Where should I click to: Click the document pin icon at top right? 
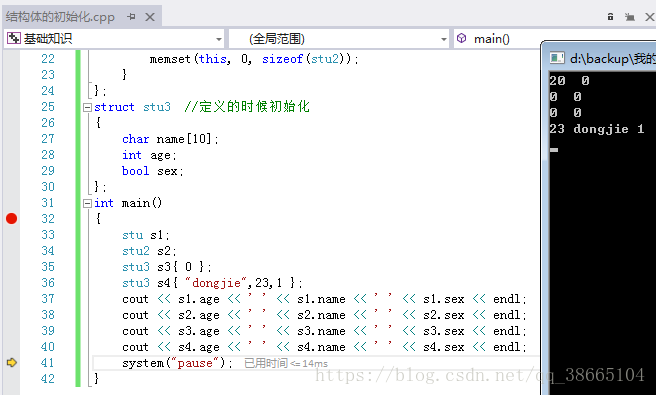pyautogui.click(x=630, y=17)
